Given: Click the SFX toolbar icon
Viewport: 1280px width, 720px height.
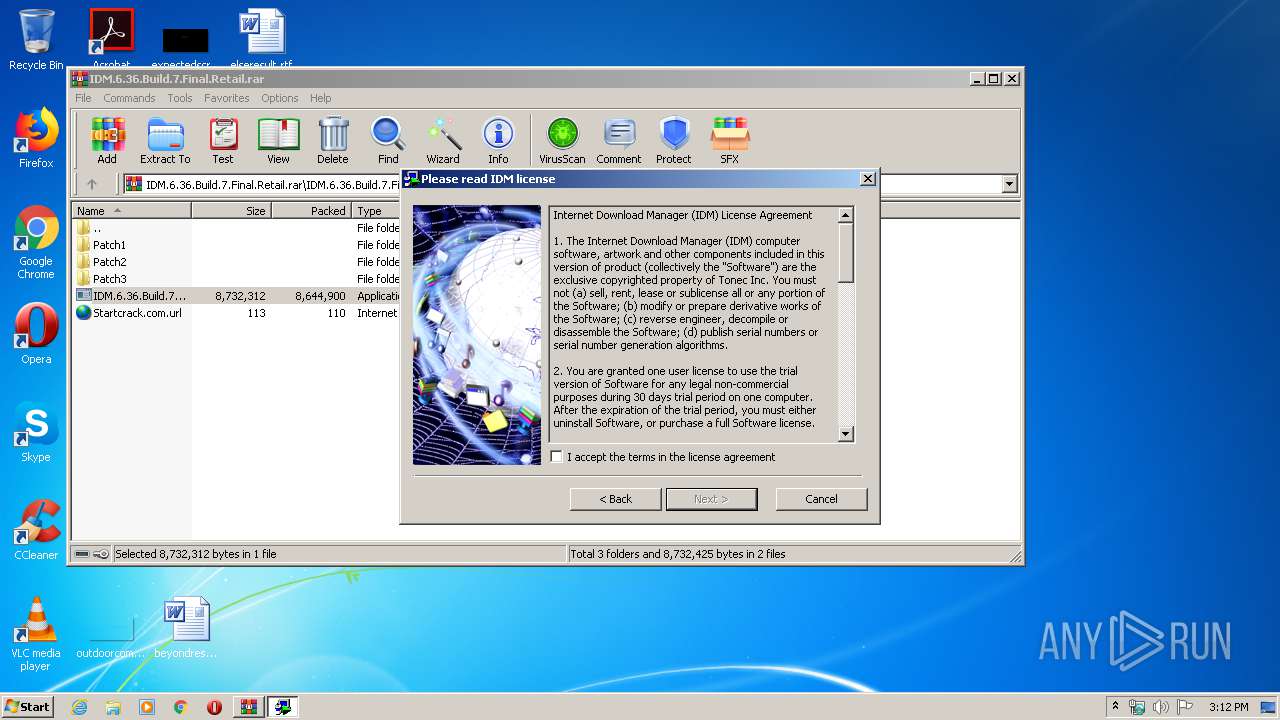Looking at the screenshot, I should click(730, 141).
